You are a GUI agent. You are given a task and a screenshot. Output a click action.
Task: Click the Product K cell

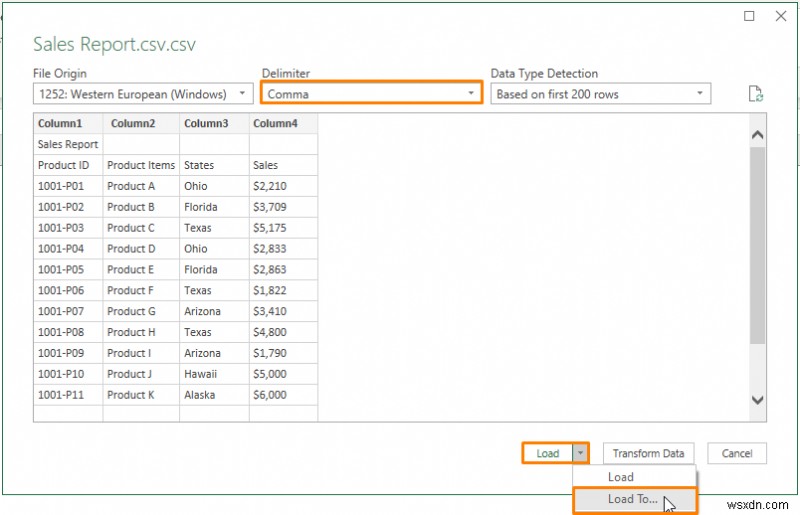pos(141,396)
